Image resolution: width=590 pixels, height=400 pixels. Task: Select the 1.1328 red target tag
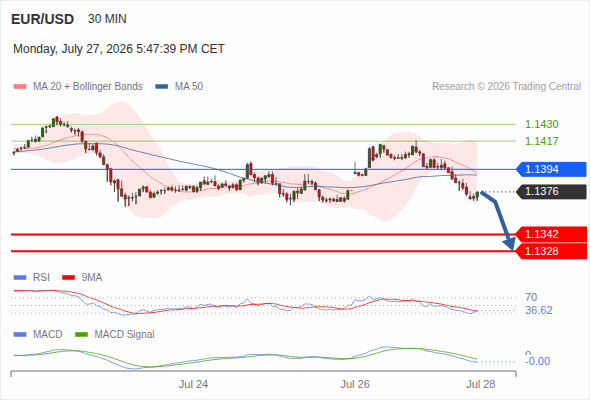552,251
